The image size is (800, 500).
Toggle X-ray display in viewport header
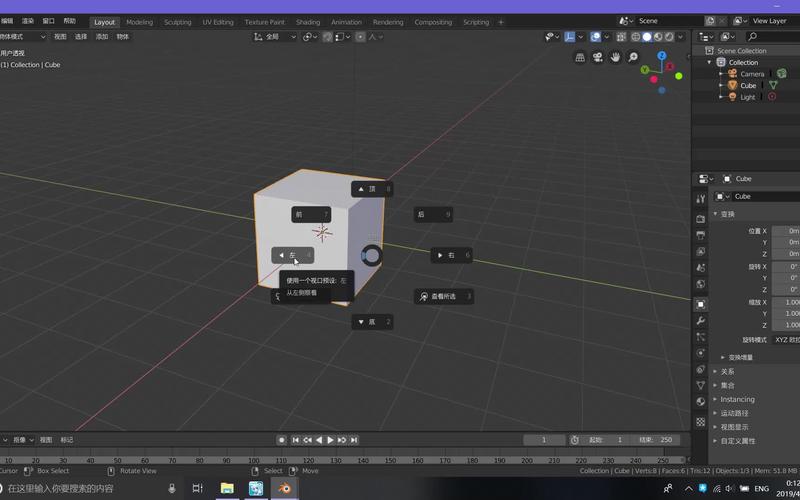pos(621,37)
